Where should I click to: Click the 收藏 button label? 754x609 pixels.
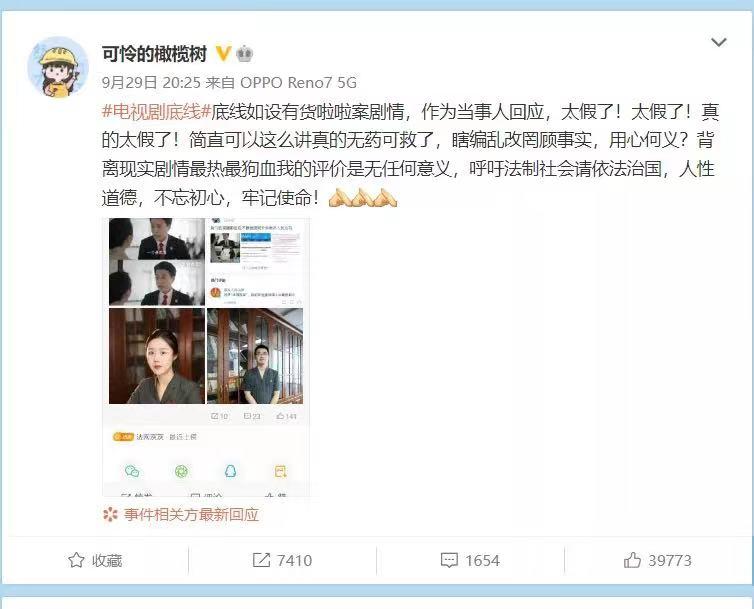click(107, 560)
